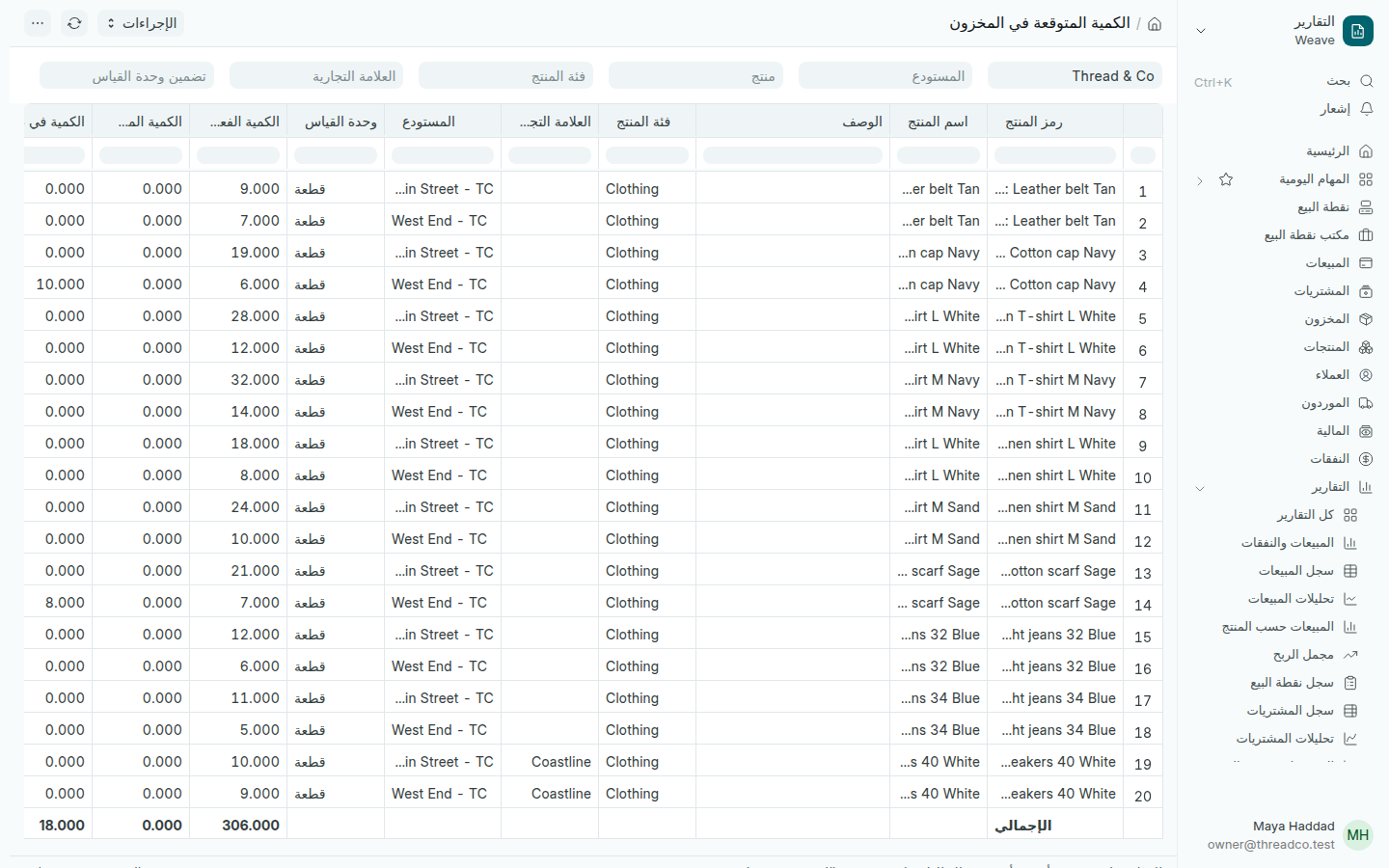Viewport: 1389px width, 868px height.
Task: Expand the workspace switcher chevron near Weave
Action: tap(1201, 31)
